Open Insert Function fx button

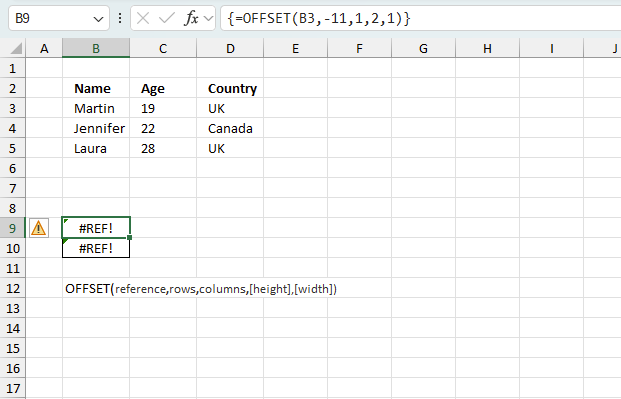click(x=191, y=18)
